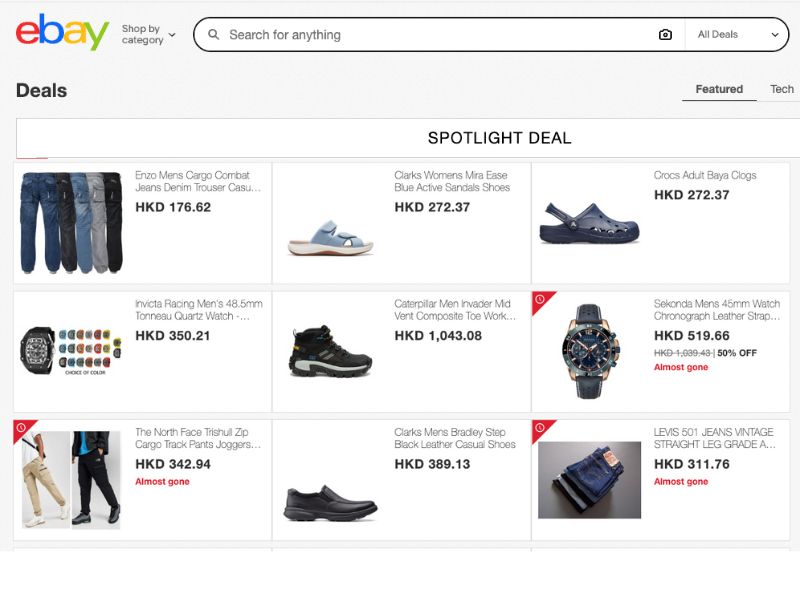Switch to the Featured tab
Viewport: 800px width, 600px height.
point(719,89)
